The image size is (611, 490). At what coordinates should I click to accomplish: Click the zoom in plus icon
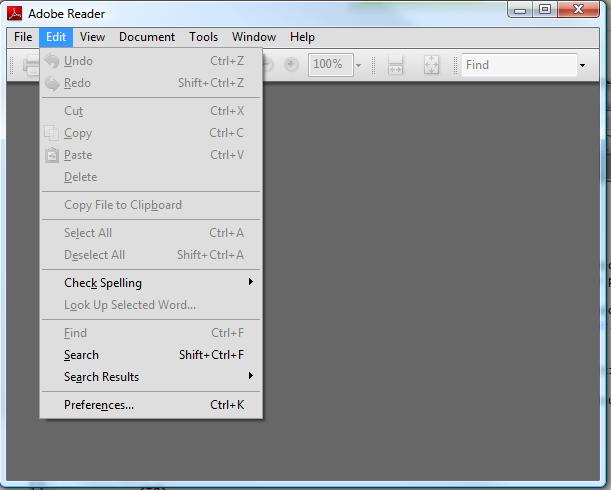pos(291,65)
